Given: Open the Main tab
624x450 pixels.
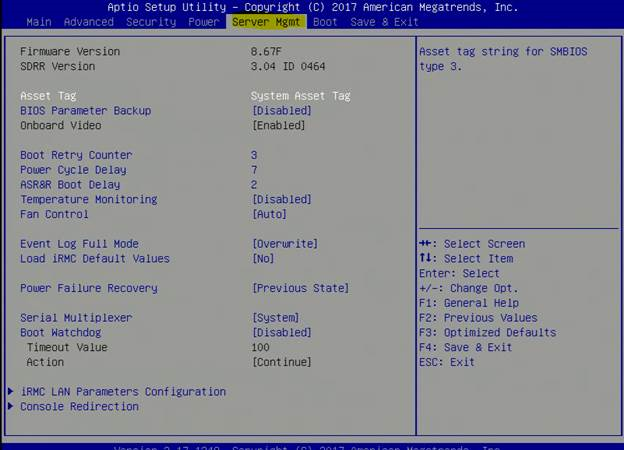Looking at the screenshot, I should 38,21.
